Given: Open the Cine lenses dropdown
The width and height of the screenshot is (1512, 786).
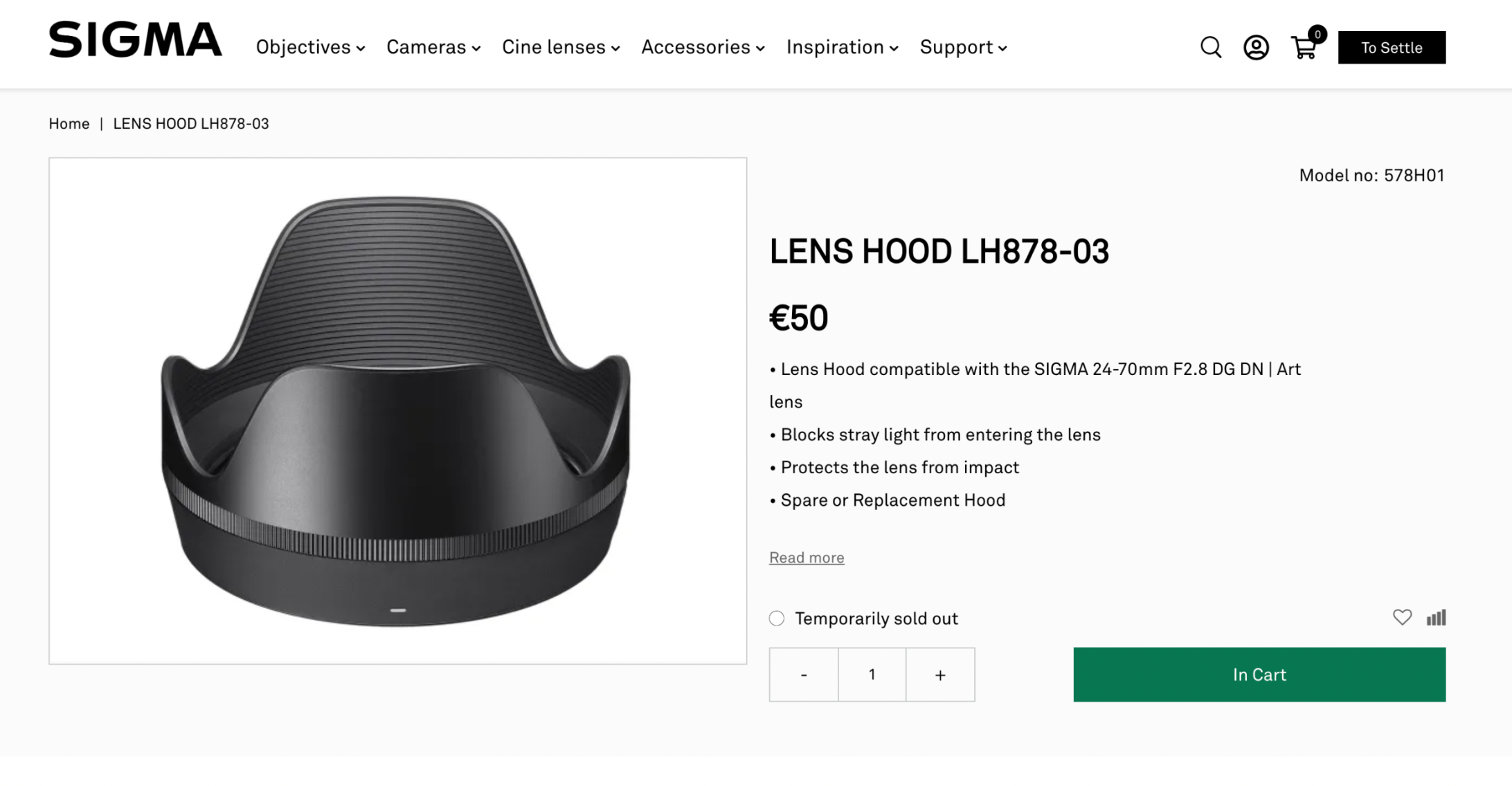Looking at the screenshot, I should pyautogui.click(x=561, y=48).
